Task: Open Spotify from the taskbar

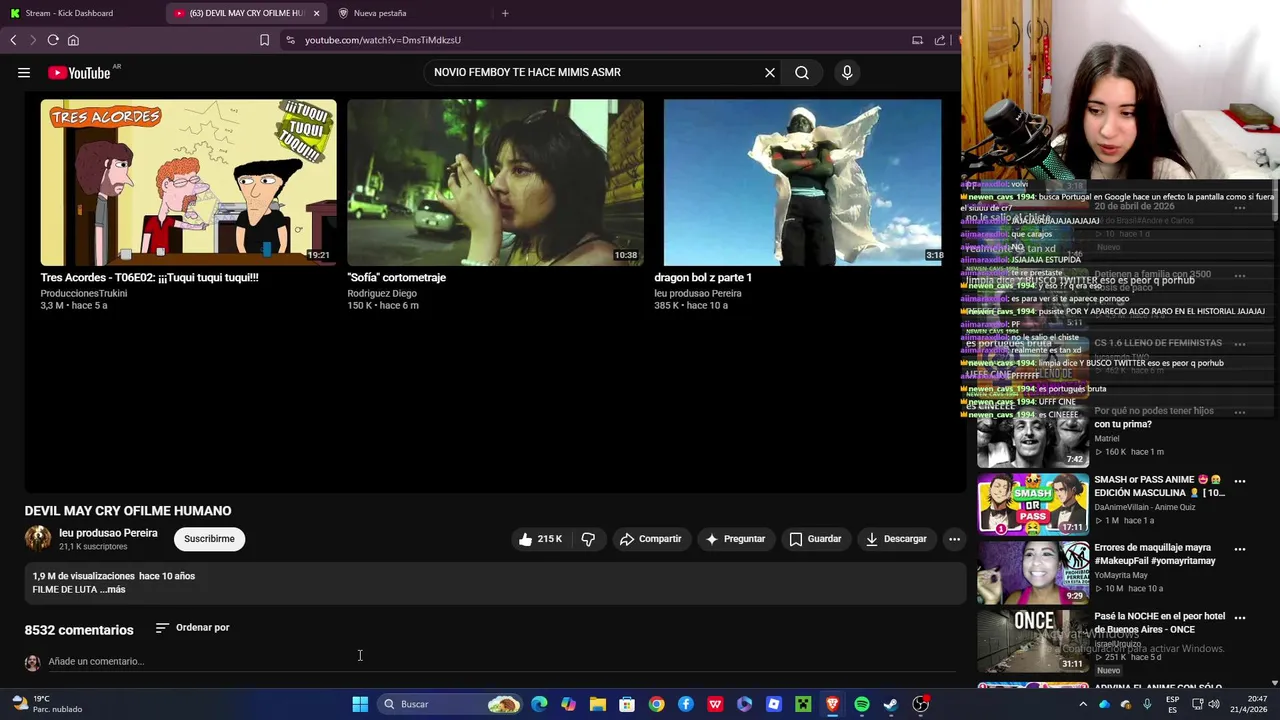Action: [x=862, y=704]
